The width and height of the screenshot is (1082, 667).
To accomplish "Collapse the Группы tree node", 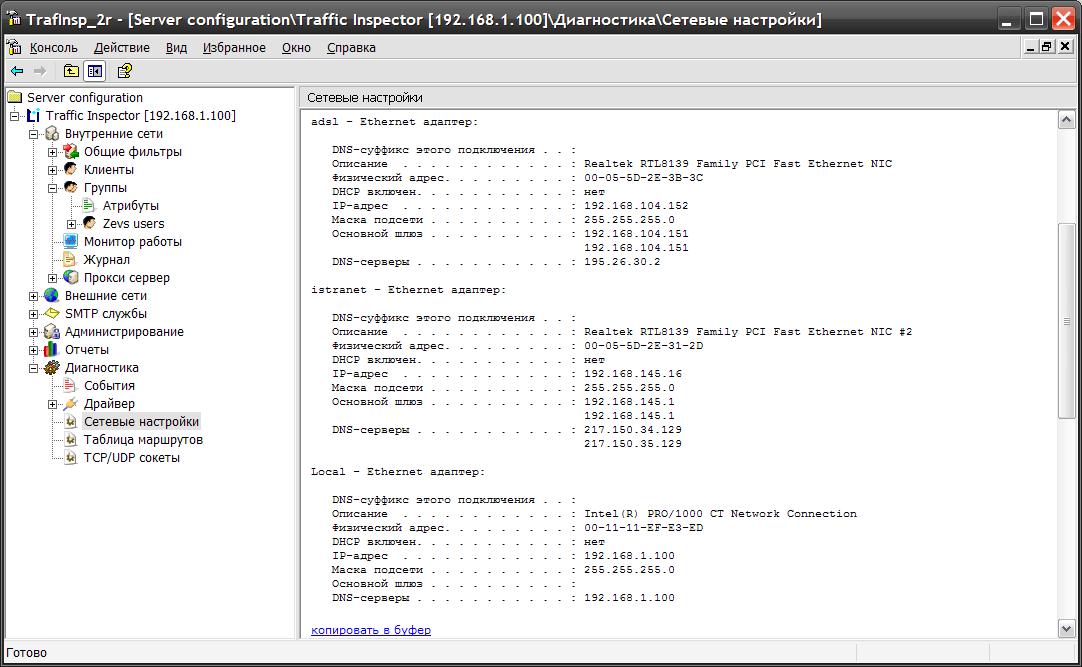I will (x=53, y=188).
